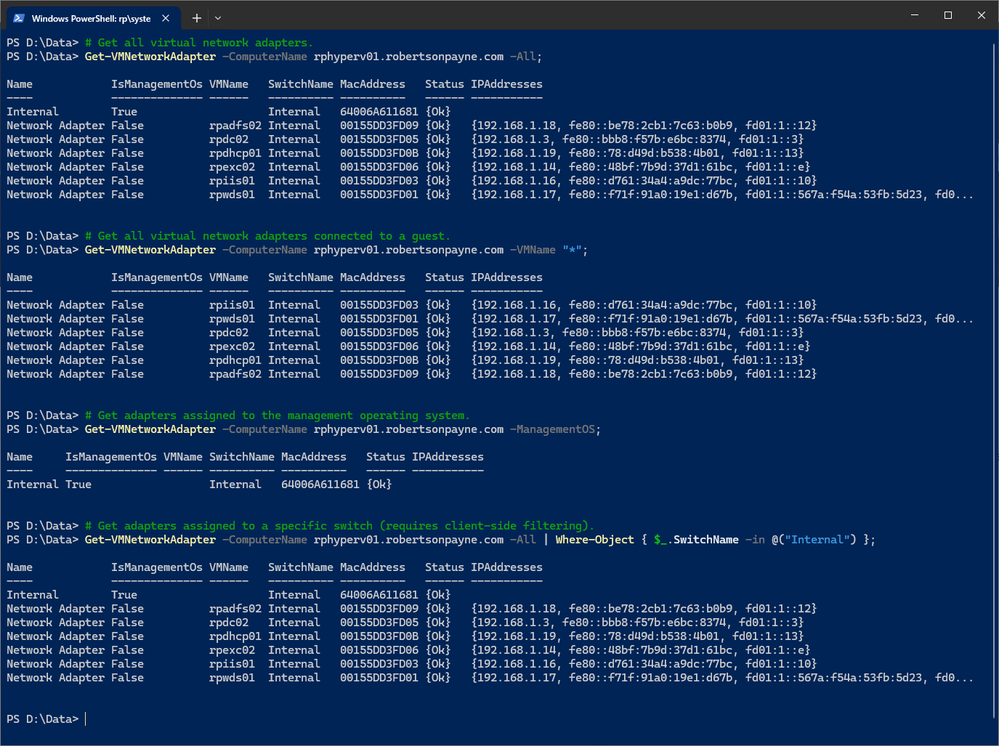
Task: Open a new tab with plus button
Action: pos(196,18)
